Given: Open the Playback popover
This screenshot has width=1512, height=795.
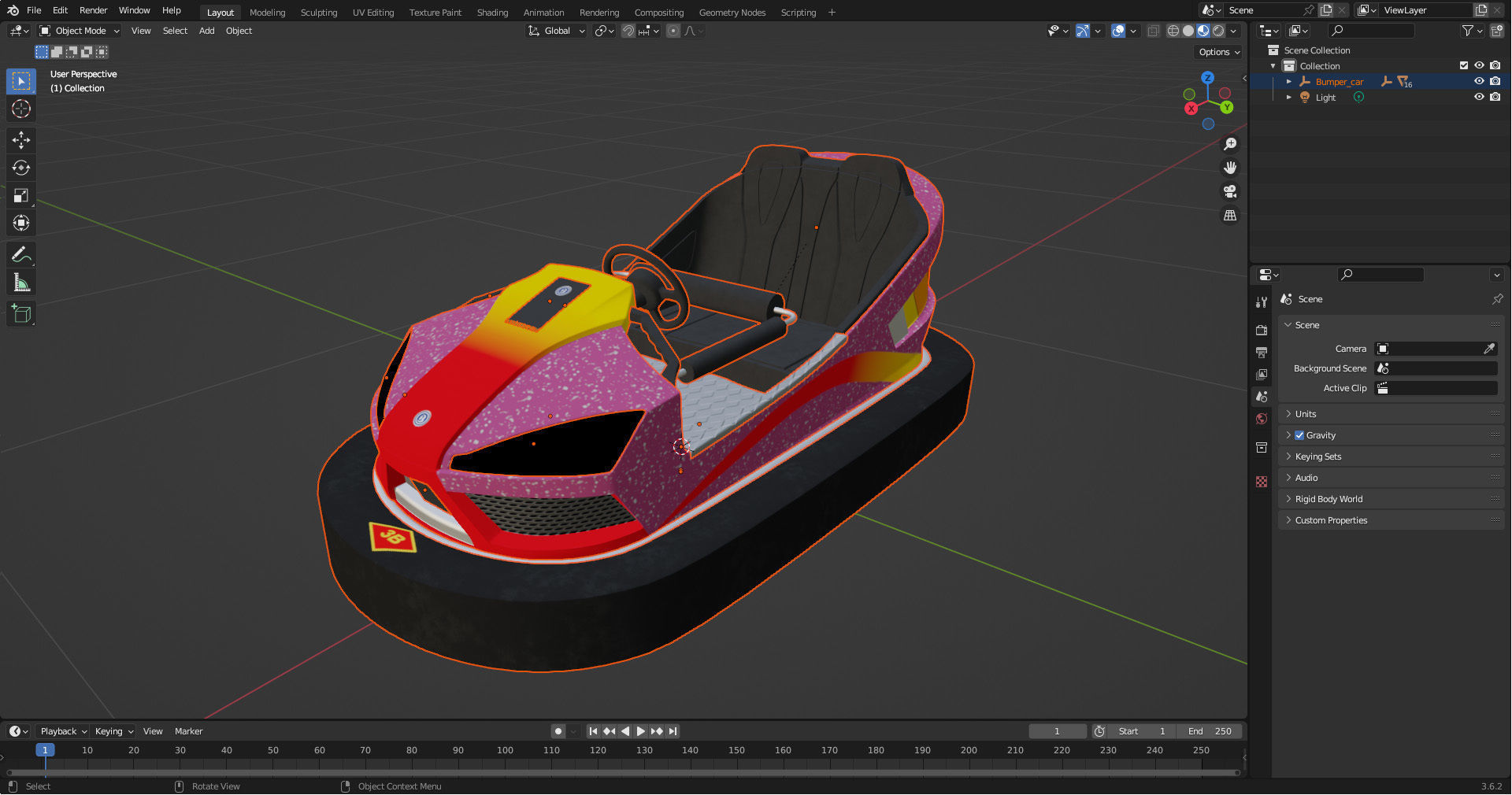Looking at the screenshot, I should pos(63,731).
